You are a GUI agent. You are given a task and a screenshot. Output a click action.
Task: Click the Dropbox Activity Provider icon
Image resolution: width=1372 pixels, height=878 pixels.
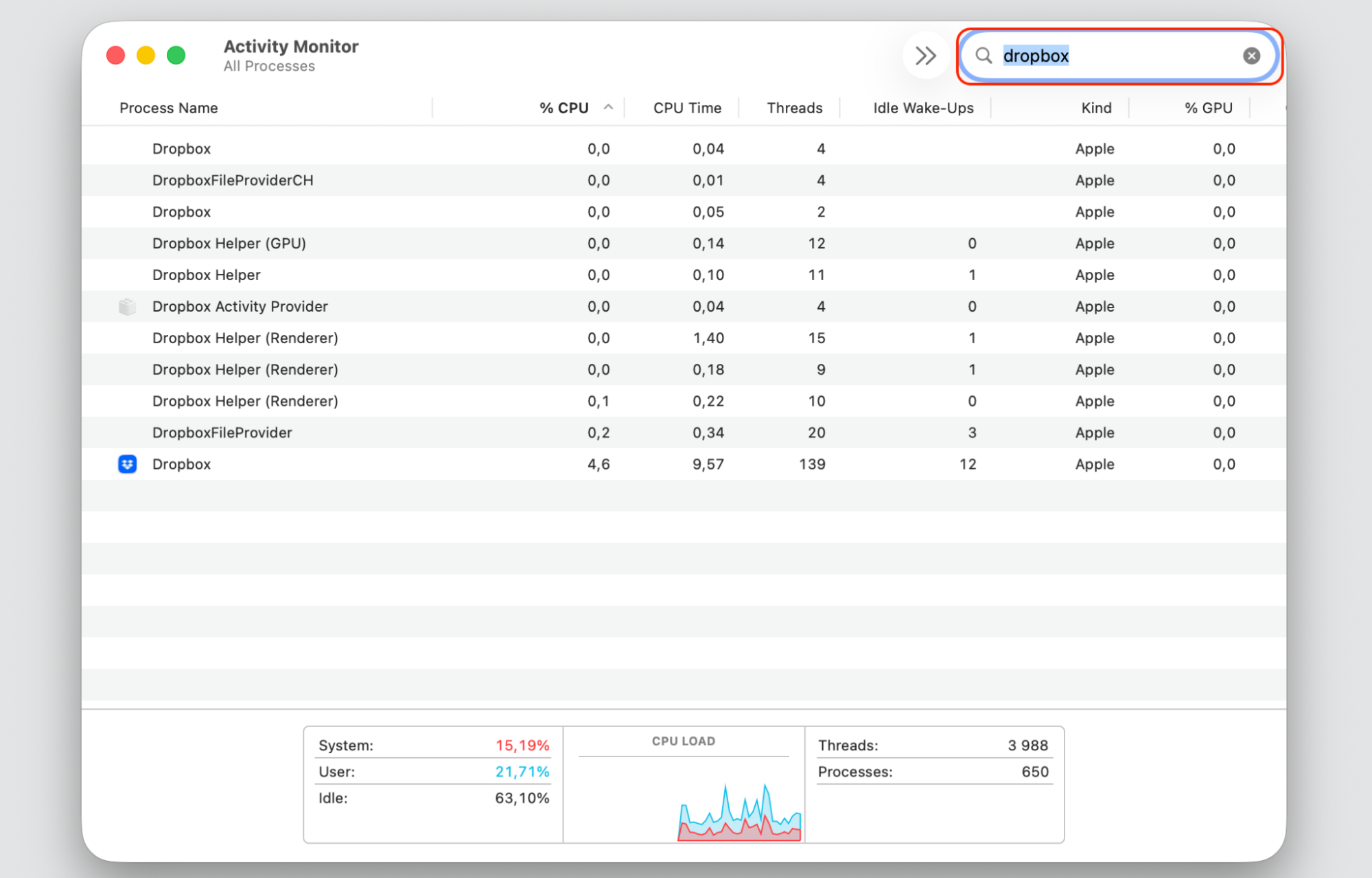[x=127, y=306]
